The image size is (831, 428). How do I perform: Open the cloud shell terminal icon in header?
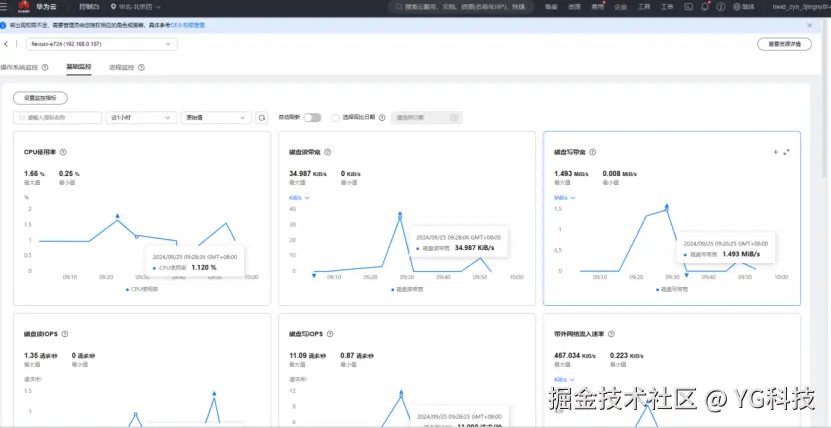coord(688,7)
